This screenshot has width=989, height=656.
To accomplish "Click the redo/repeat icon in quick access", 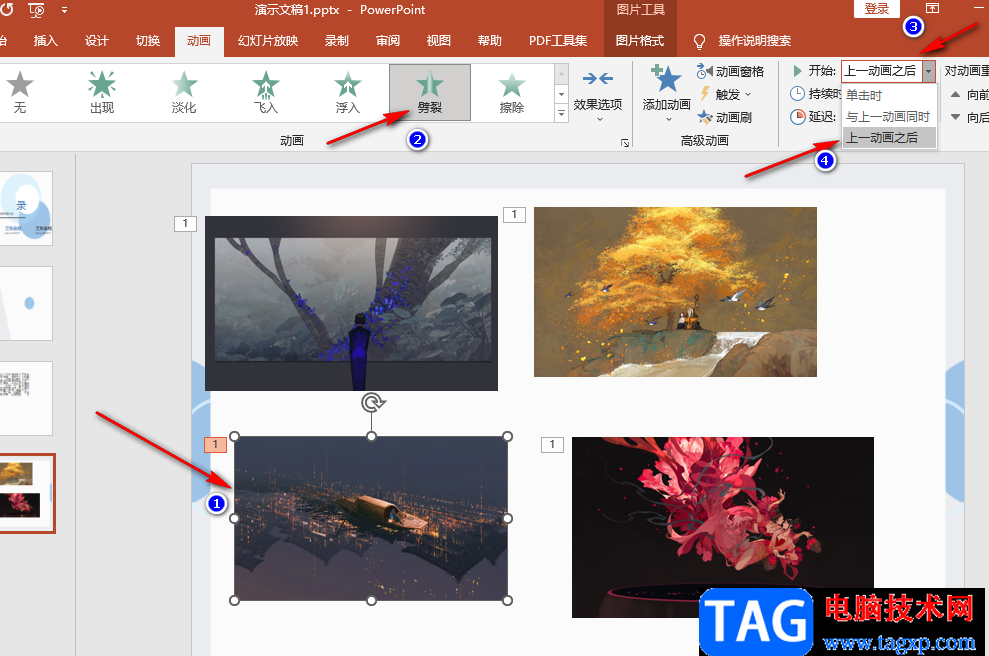I will pyautogui.click(x=6, y=9).
